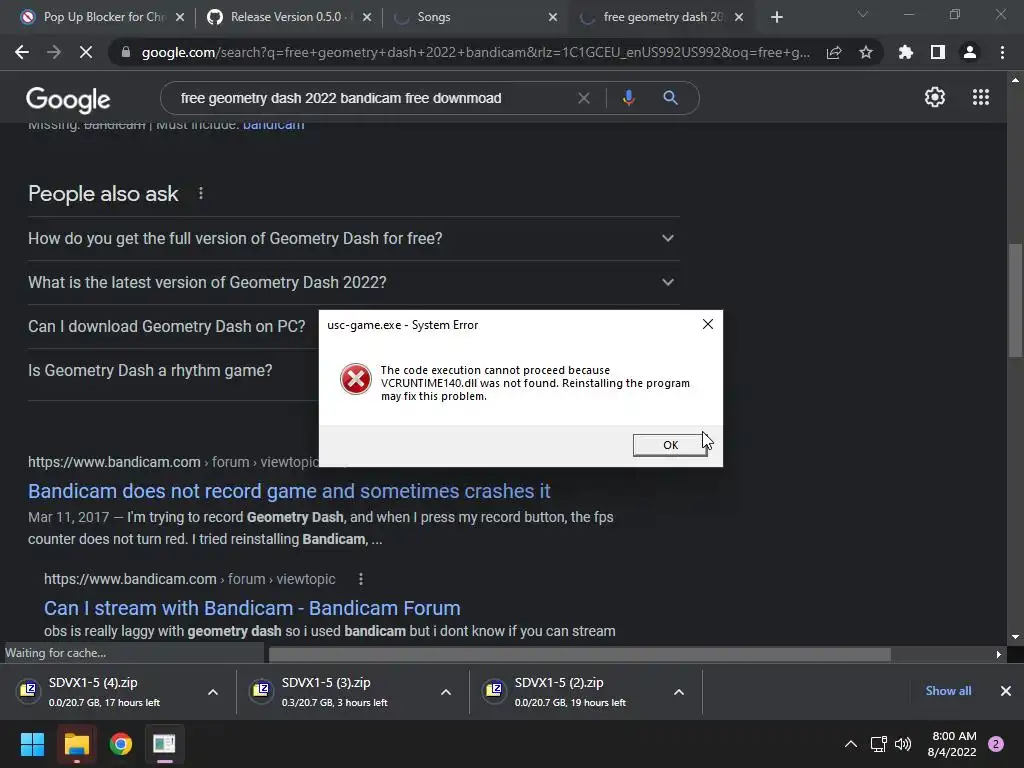Open the volume tray icon
Image resolution: width=1024 pixels, height=768 pixels.
click(903, 744)
